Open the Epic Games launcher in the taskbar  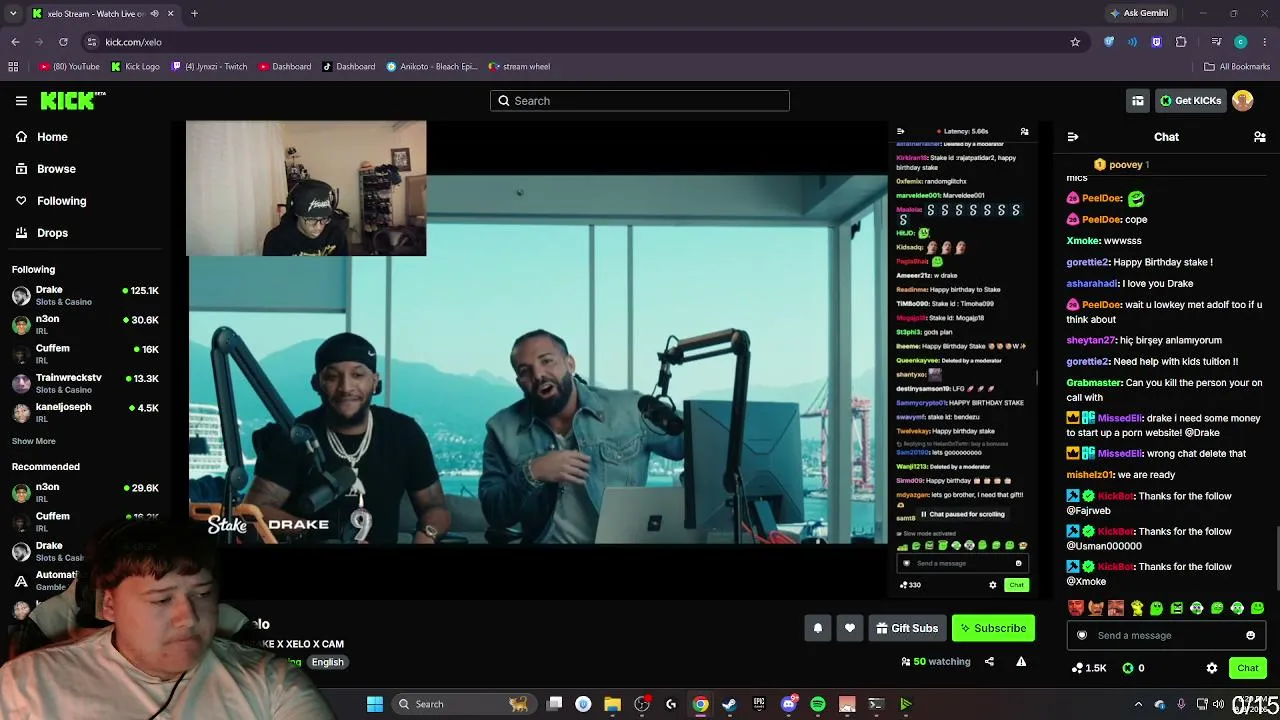coord(759,704)
